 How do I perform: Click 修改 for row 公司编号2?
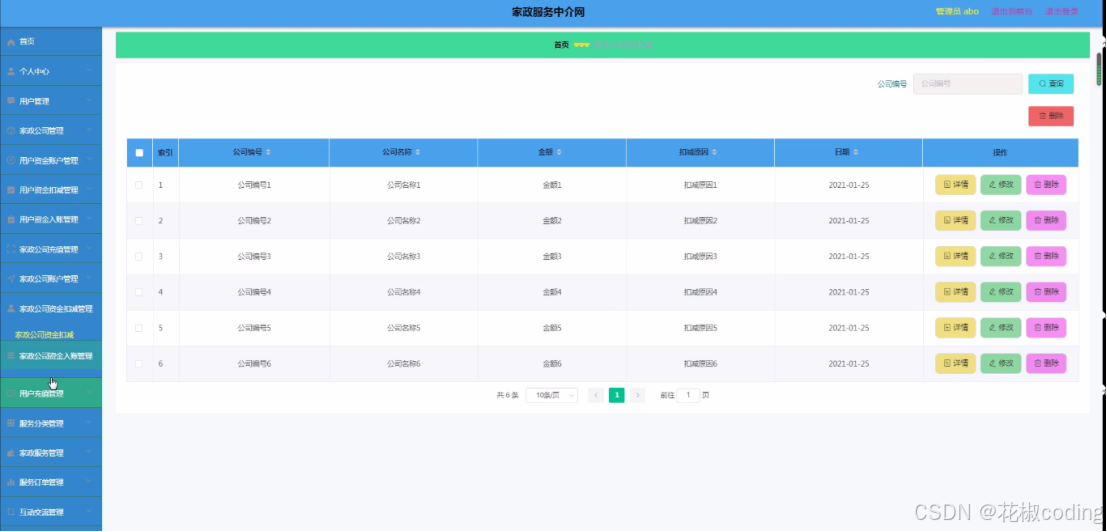(x=1000, y=220)
